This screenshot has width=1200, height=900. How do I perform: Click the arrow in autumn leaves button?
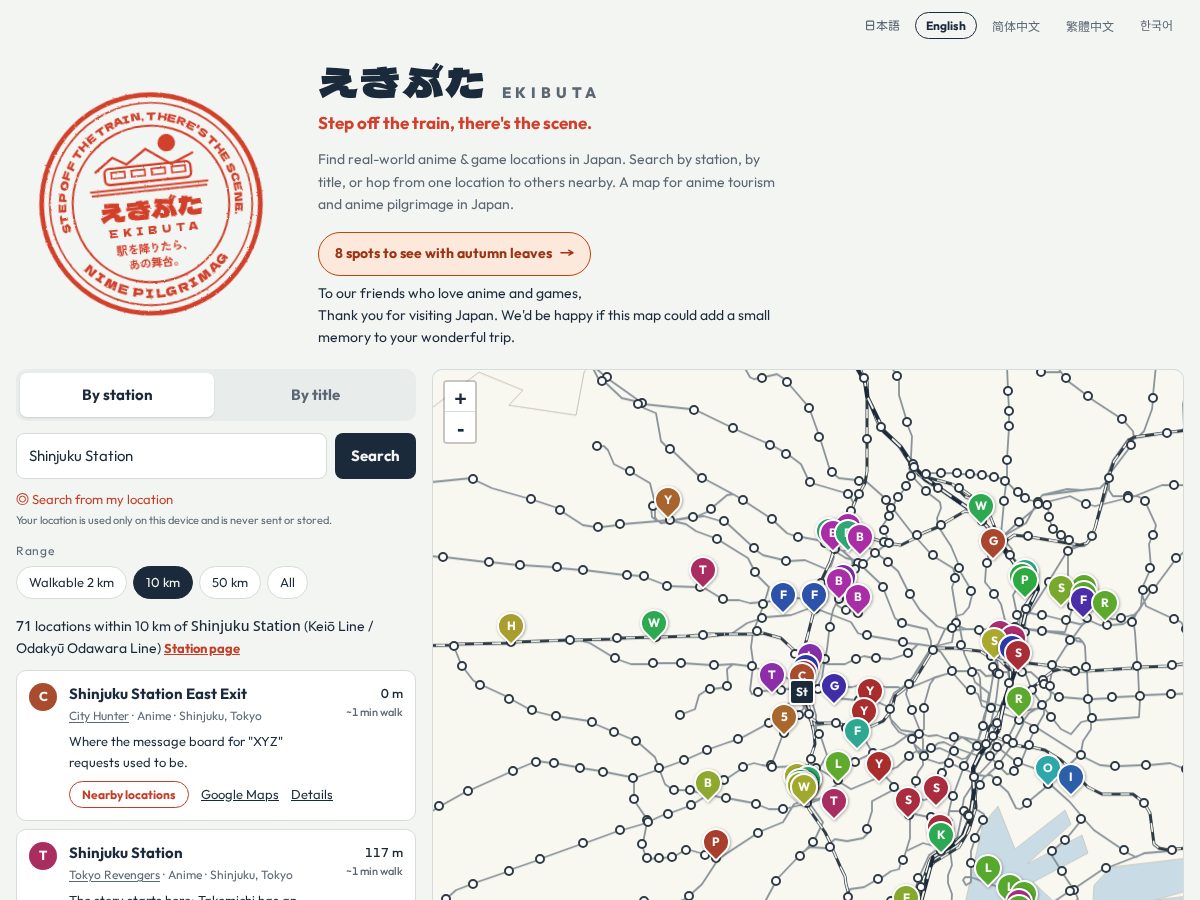pyautogui.click(x=567, y=253)
